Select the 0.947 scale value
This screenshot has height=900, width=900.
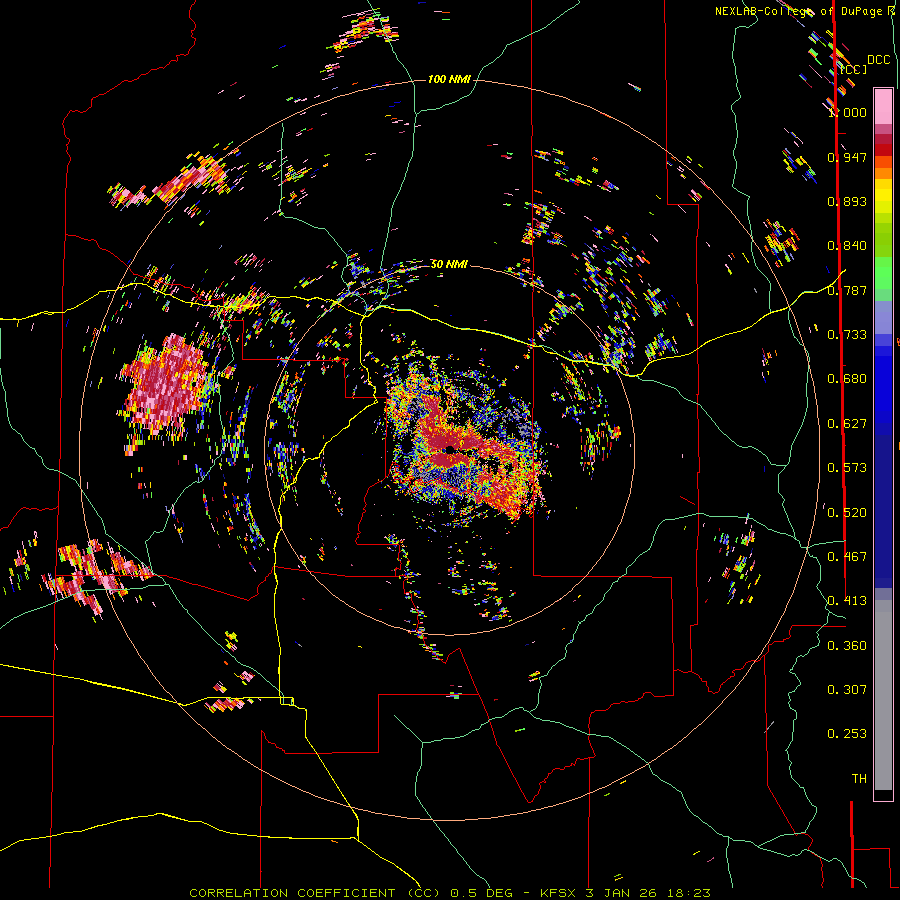847,157
